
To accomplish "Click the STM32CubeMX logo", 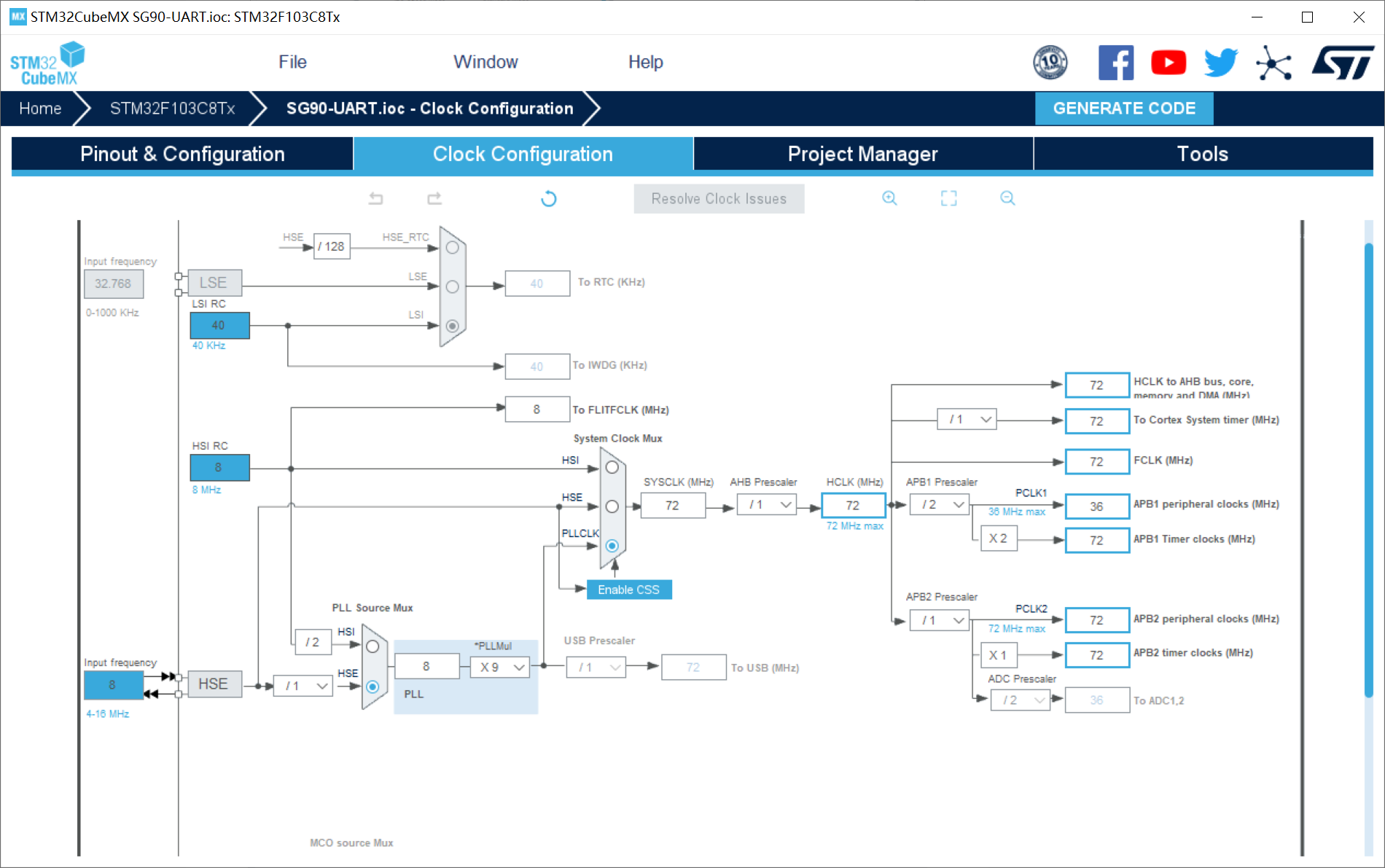I will 47,63.
